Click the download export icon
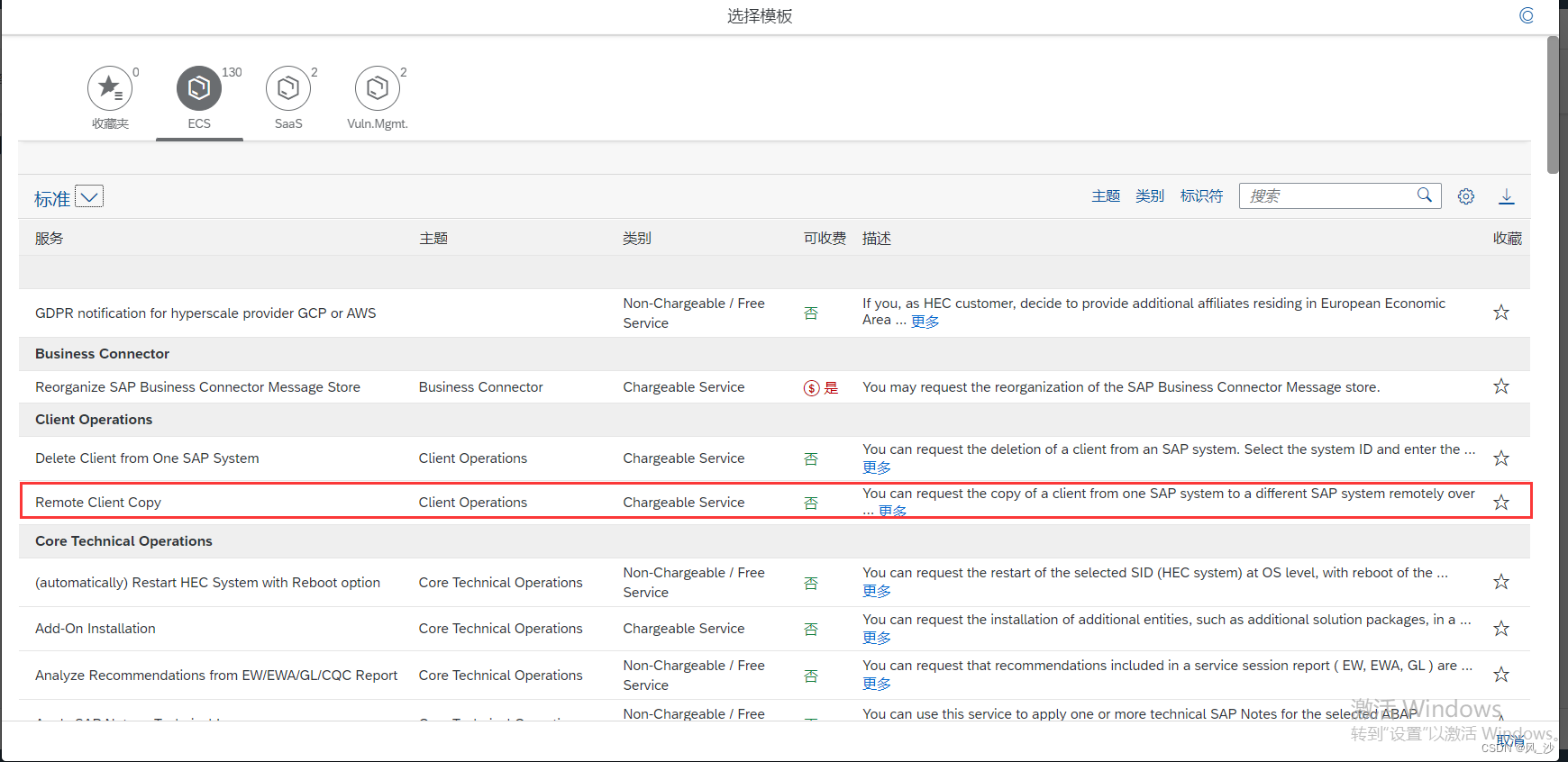 1506,196
